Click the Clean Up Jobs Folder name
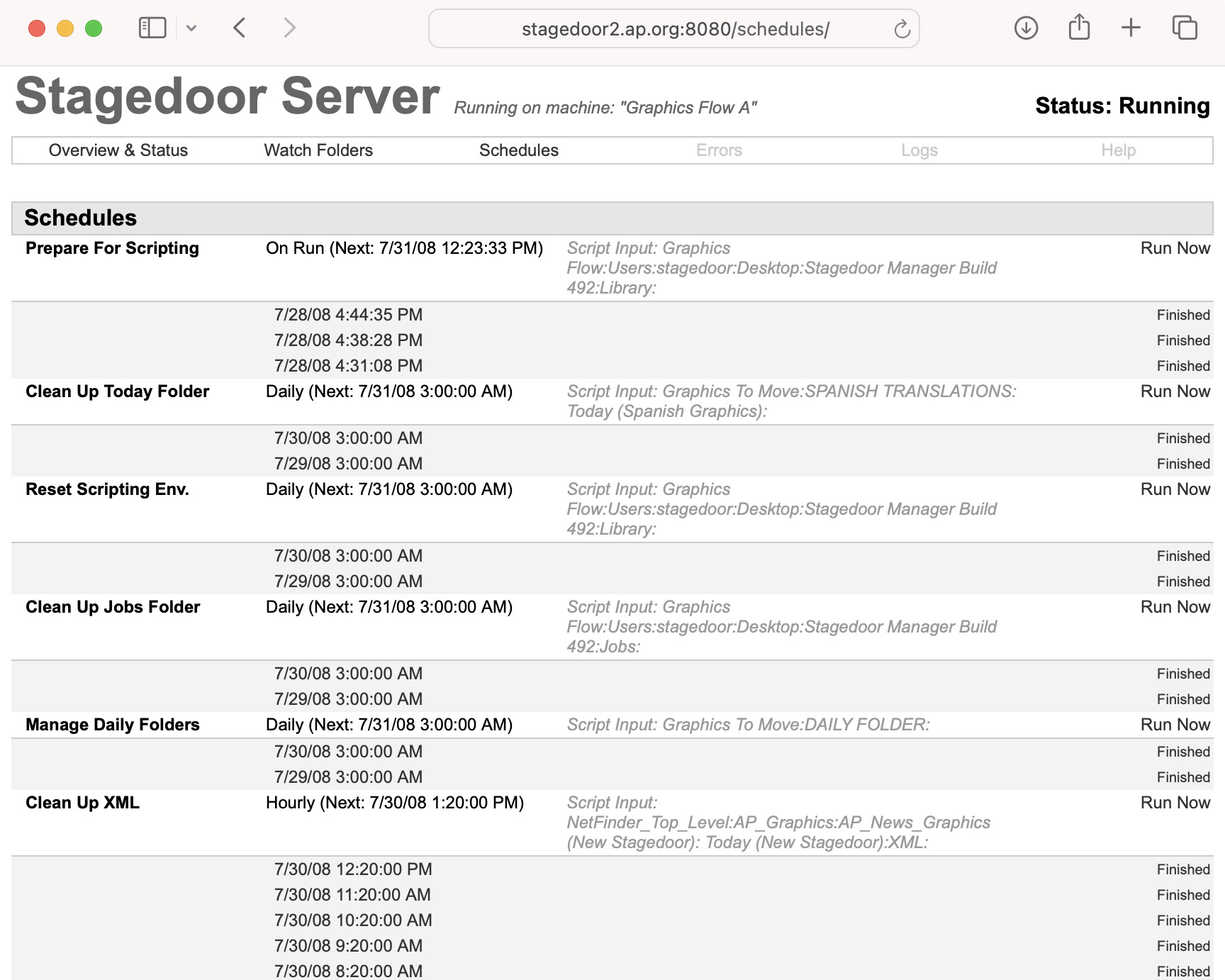The width and height of the screenshot is (1225, 980). click(x=113, y=607)
